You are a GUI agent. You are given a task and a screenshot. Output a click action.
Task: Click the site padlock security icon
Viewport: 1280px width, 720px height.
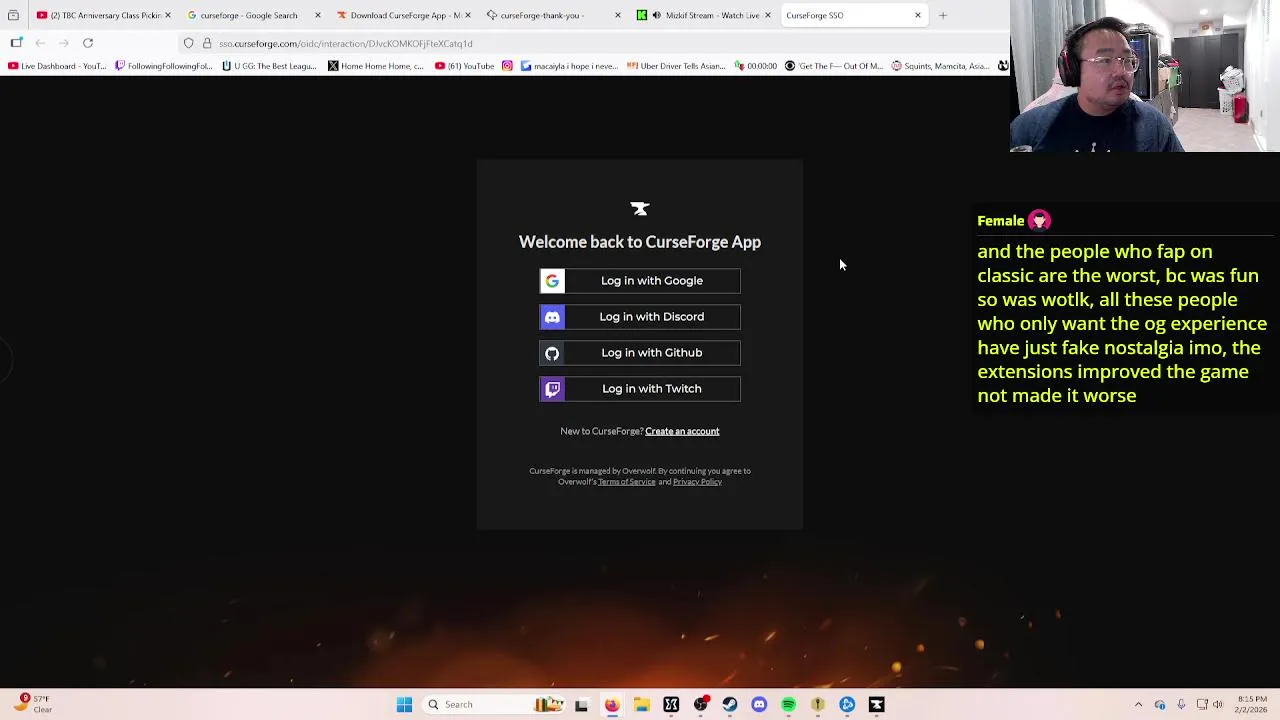click(x=207, y=43)
